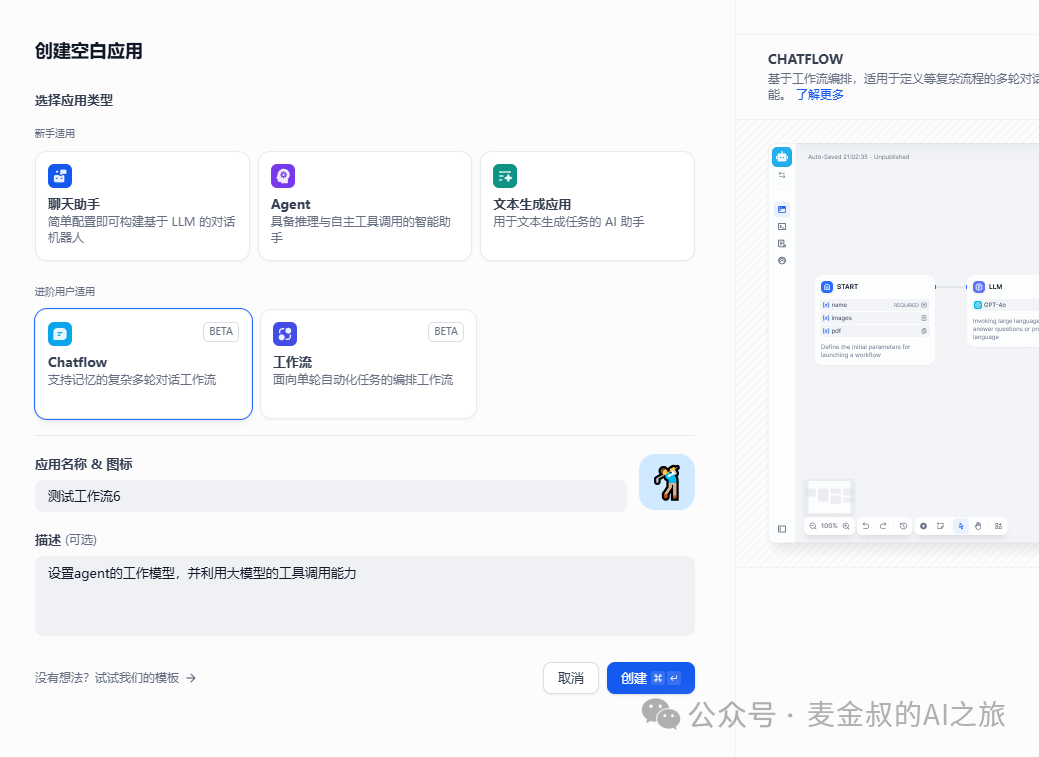Click the BETA badge on the Chatflow card

221,331
